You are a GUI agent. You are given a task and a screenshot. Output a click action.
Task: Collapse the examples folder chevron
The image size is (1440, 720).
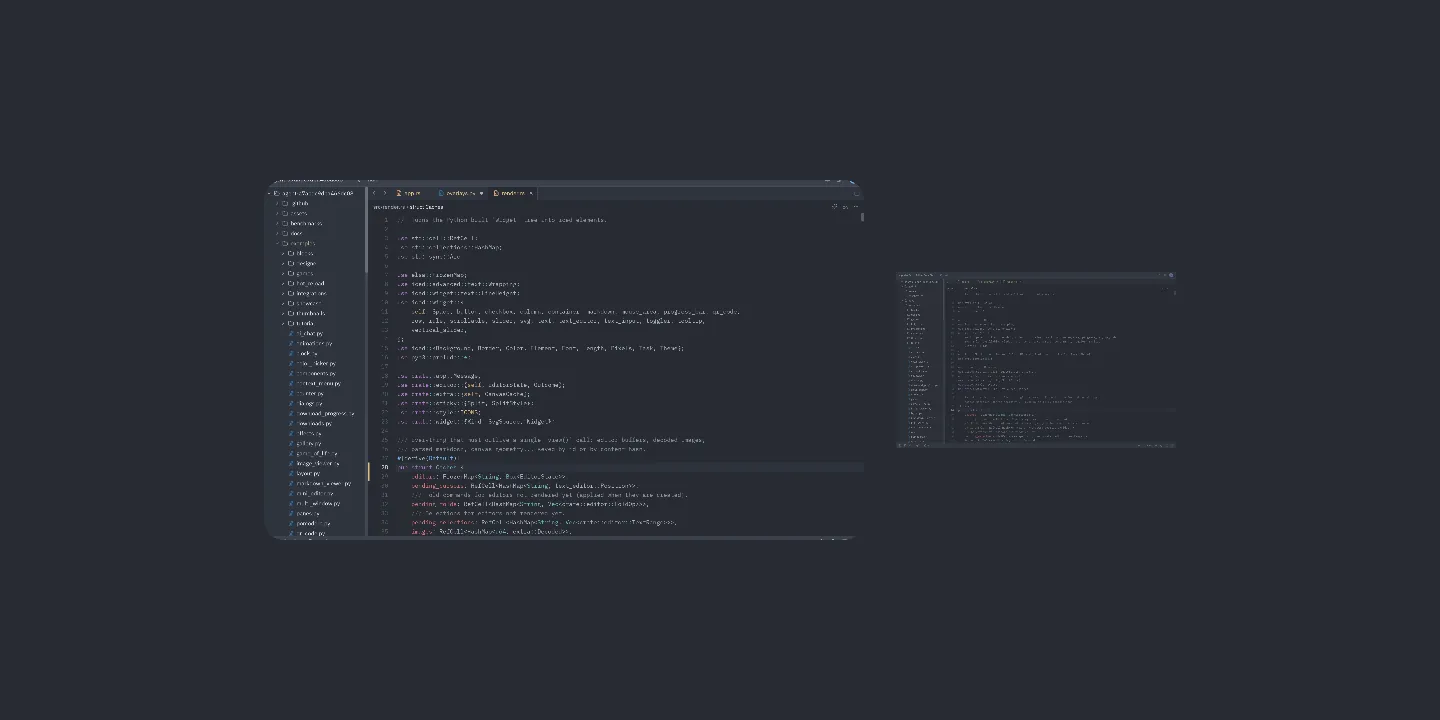[x=277, y=243]
